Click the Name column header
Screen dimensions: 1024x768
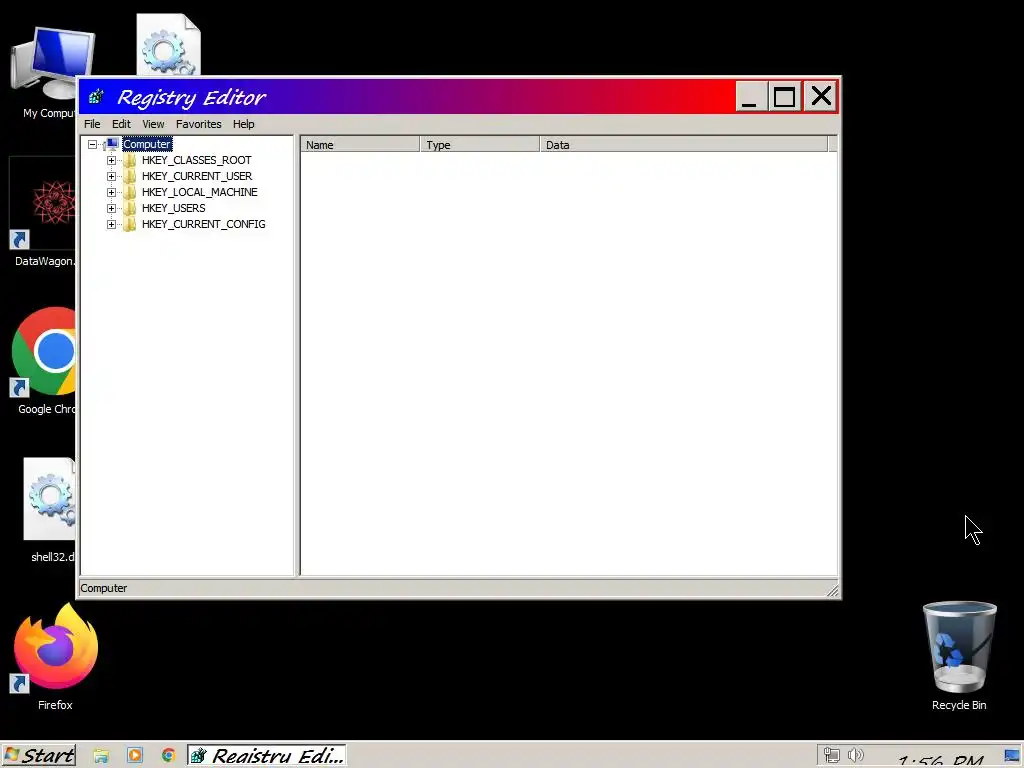click(x=360, y=145)
